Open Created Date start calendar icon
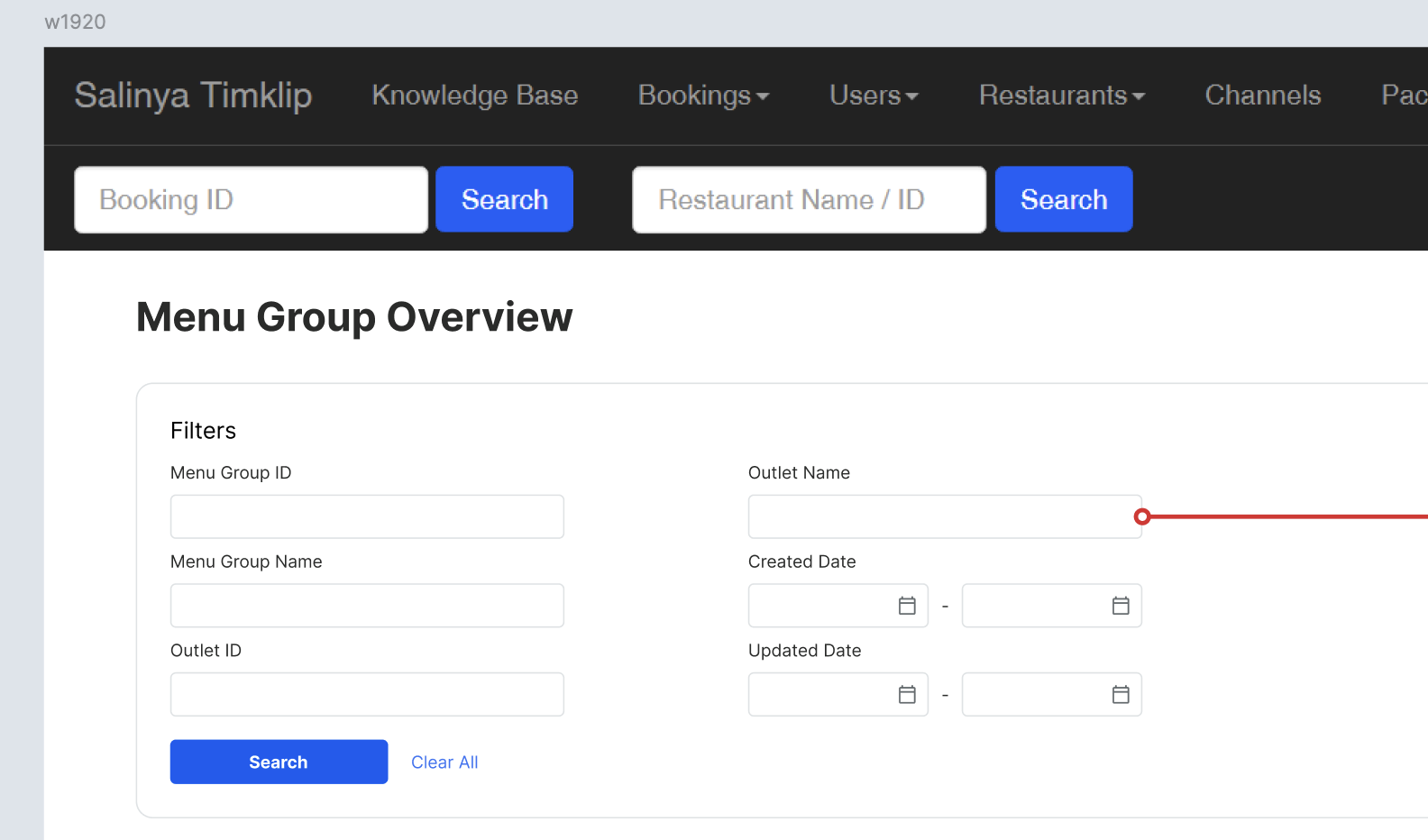Screen dimensions: 1428x840 [907, 606]
